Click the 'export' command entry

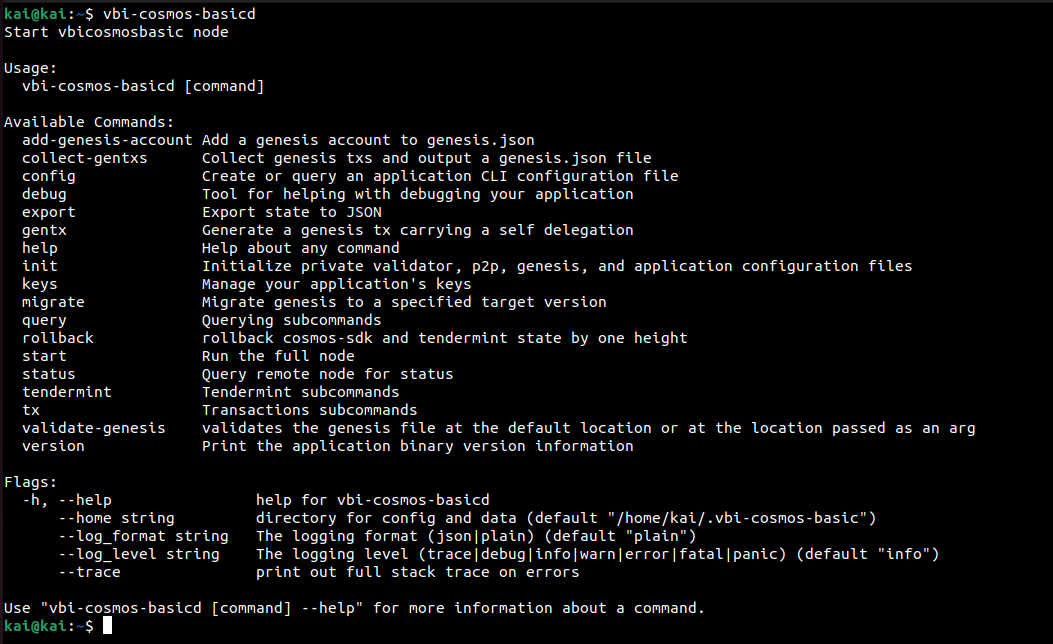(48, 212)
